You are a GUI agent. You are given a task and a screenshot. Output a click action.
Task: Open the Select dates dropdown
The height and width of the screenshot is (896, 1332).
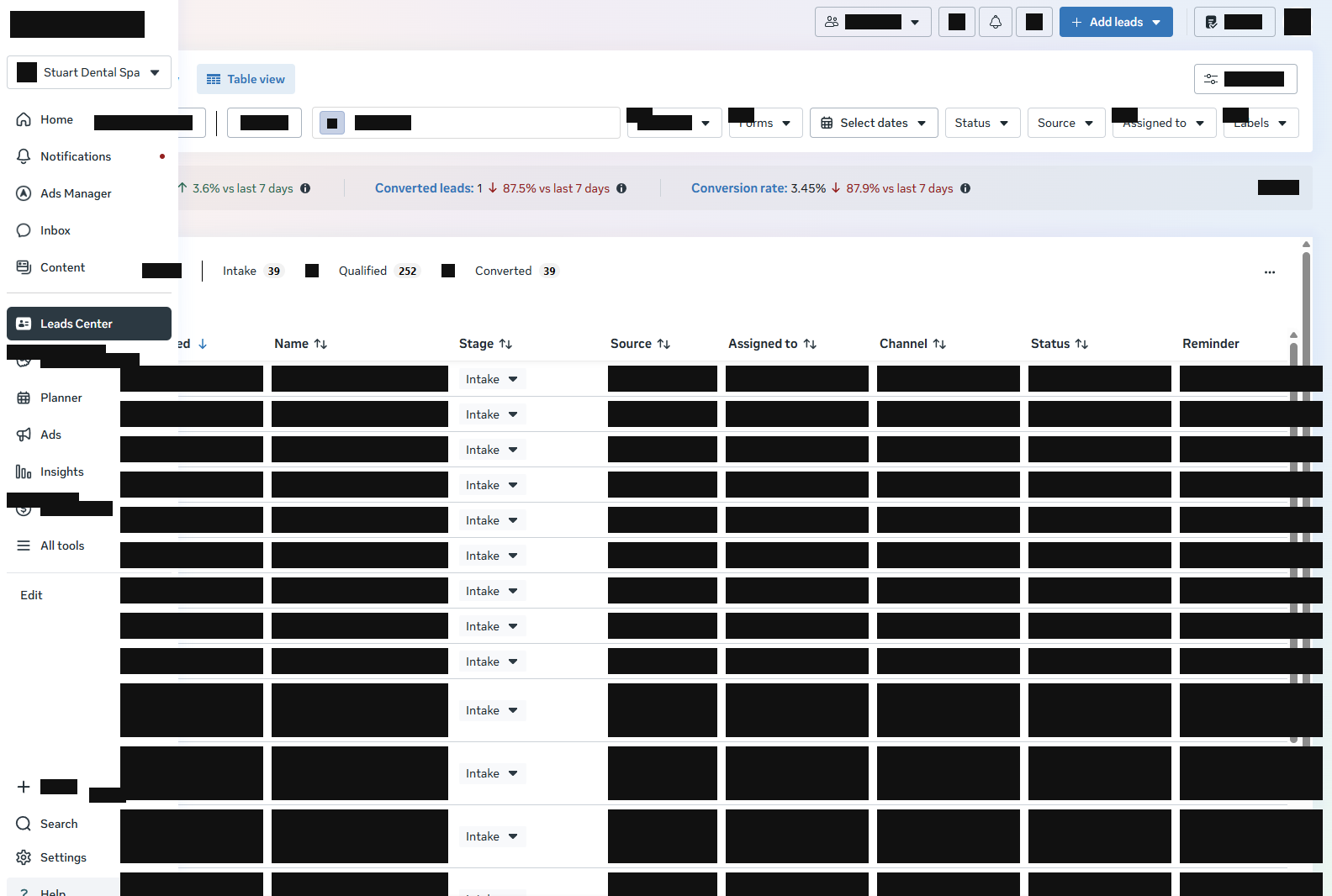(x=874, y=123)
